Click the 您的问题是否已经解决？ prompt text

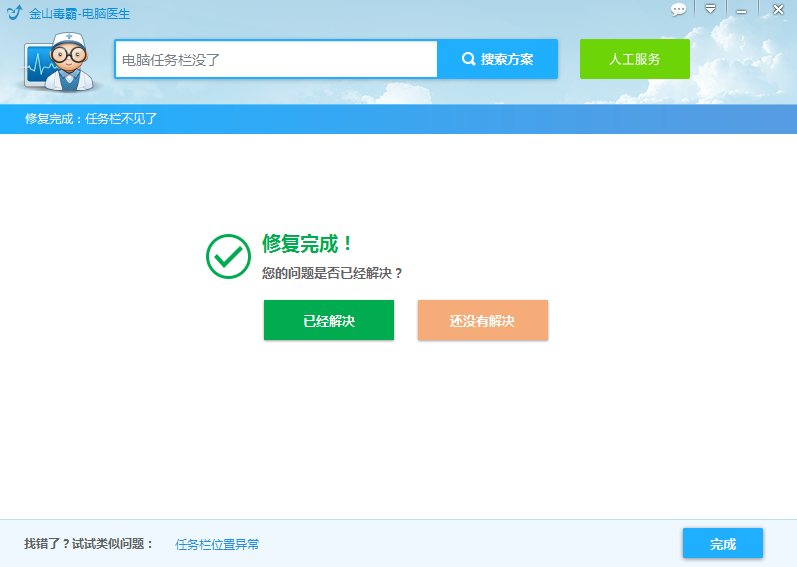pyautogui.click(x=332, y=273)
